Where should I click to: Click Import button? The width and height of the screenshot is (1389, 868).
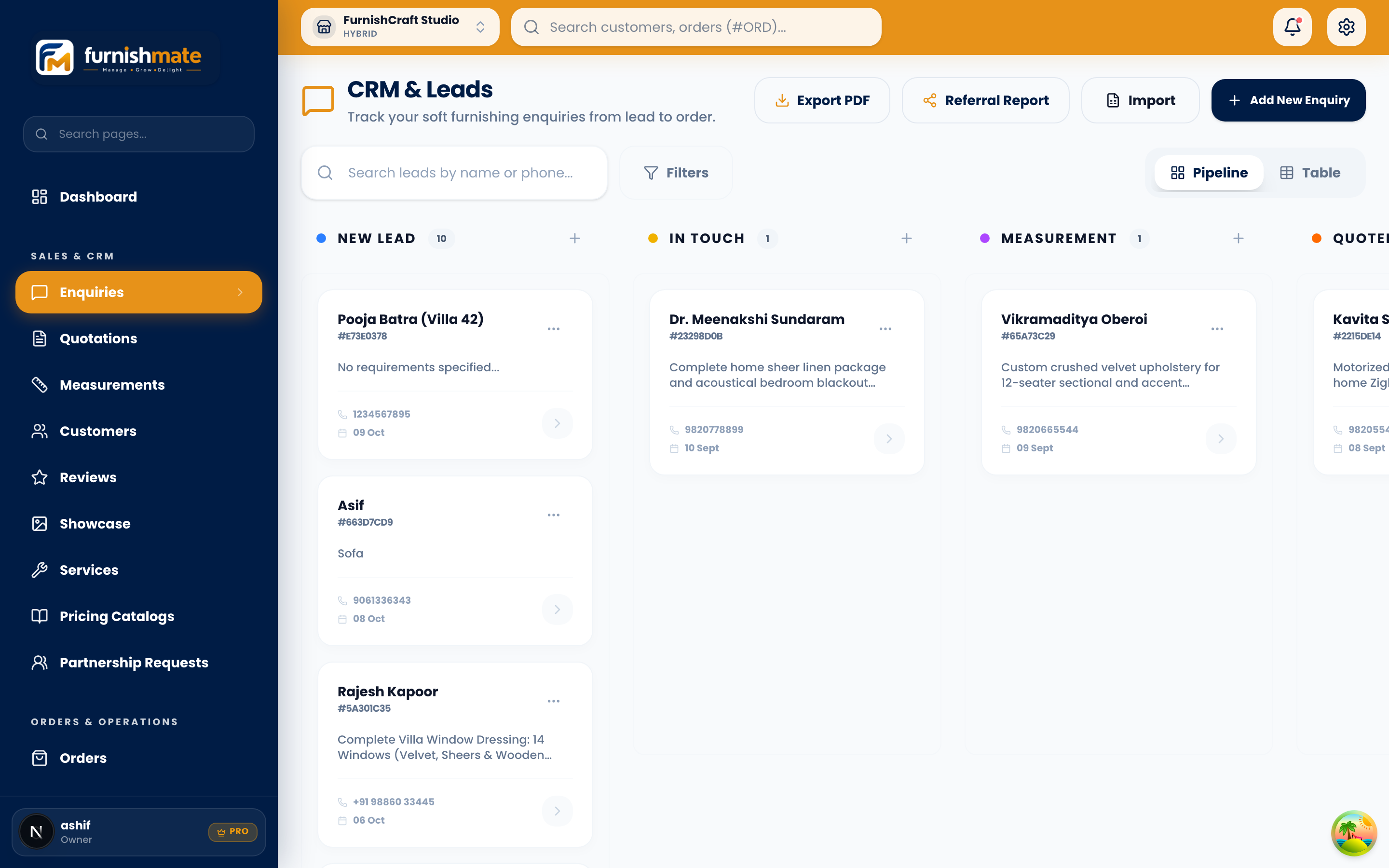pos(1141,100)
